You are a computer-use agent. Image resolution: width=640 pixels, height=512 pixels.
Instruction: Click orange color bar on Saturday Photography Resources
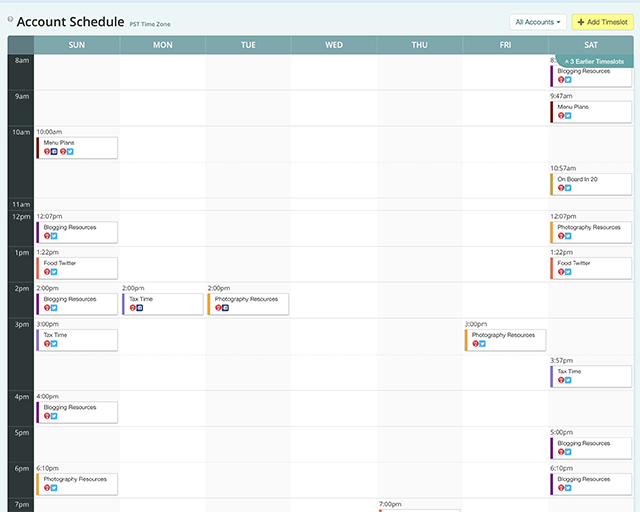552,232
